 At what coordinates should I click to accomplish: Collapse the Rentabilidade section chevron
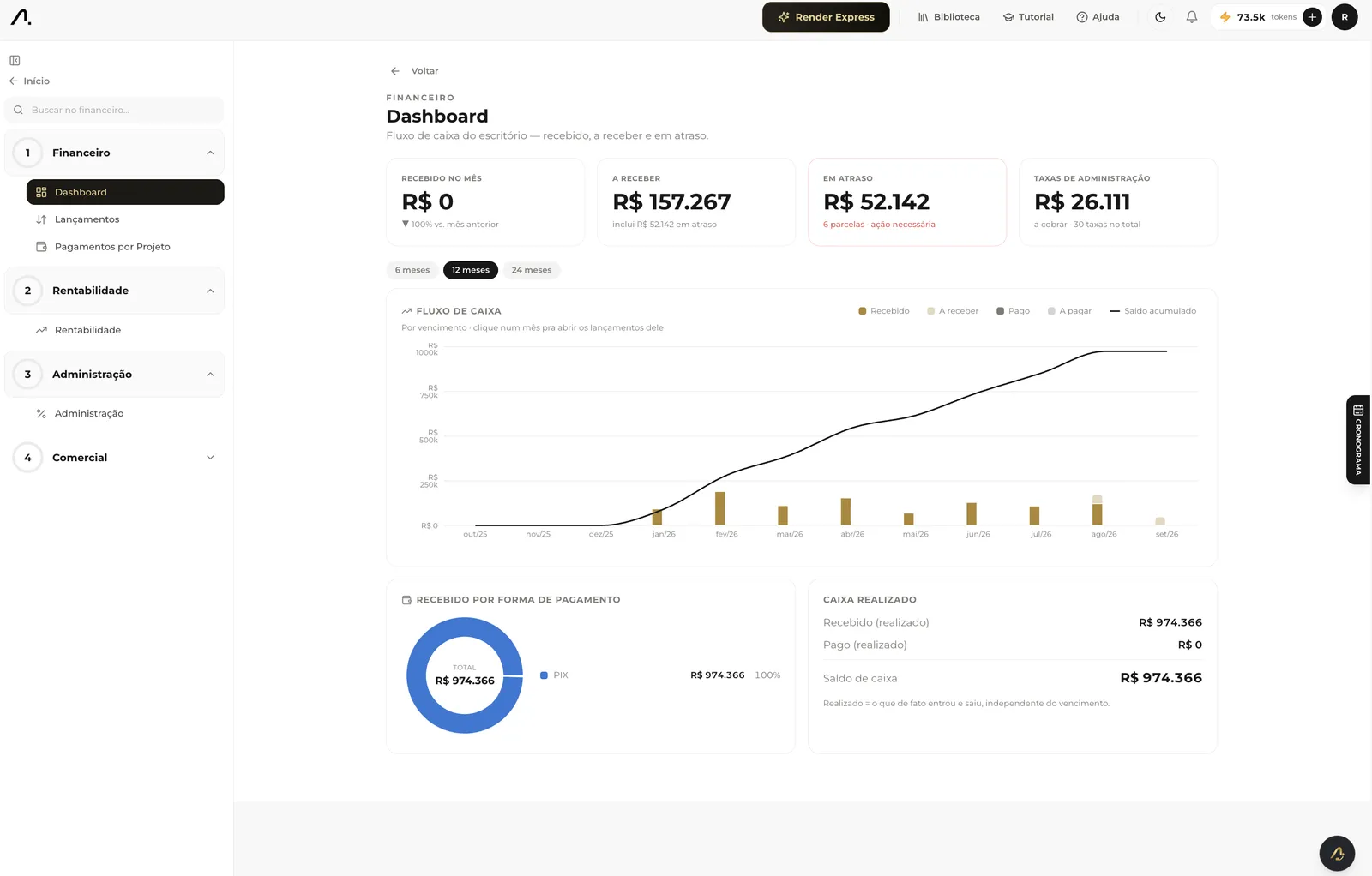coord(210,291)
